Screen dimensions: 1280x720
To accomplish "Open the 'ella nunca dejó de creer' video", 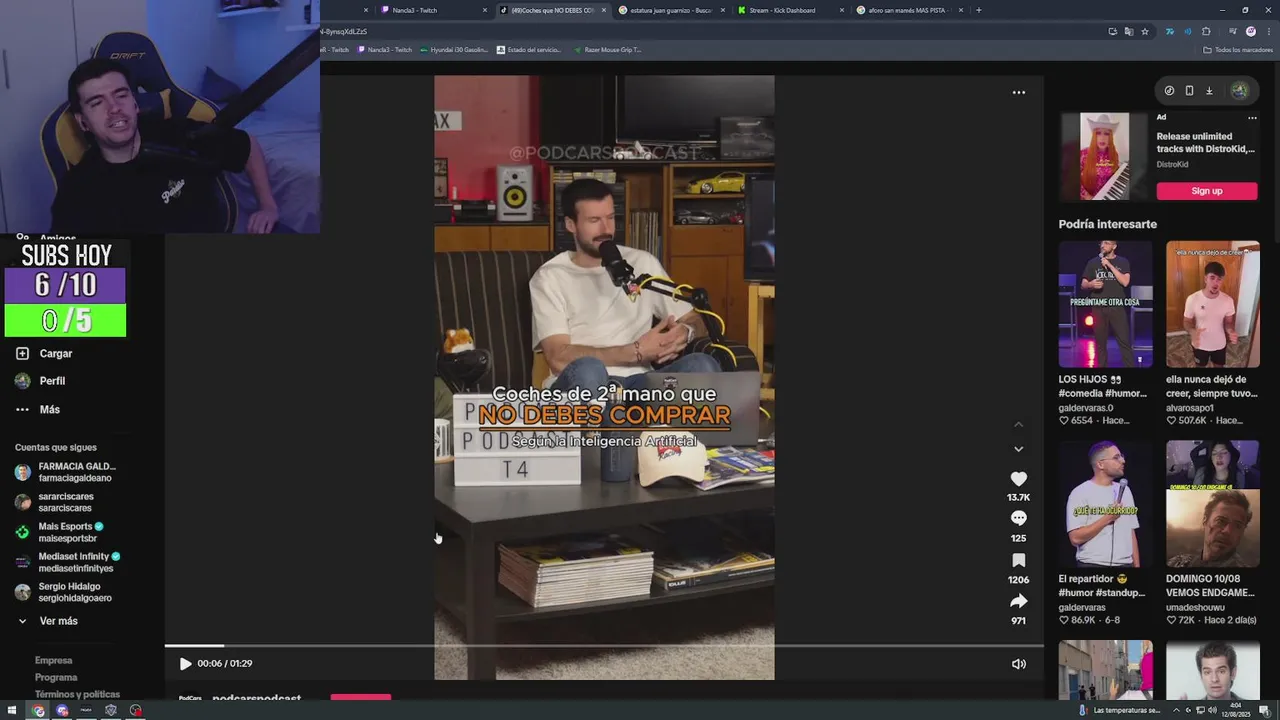I will coord(1212,304).
